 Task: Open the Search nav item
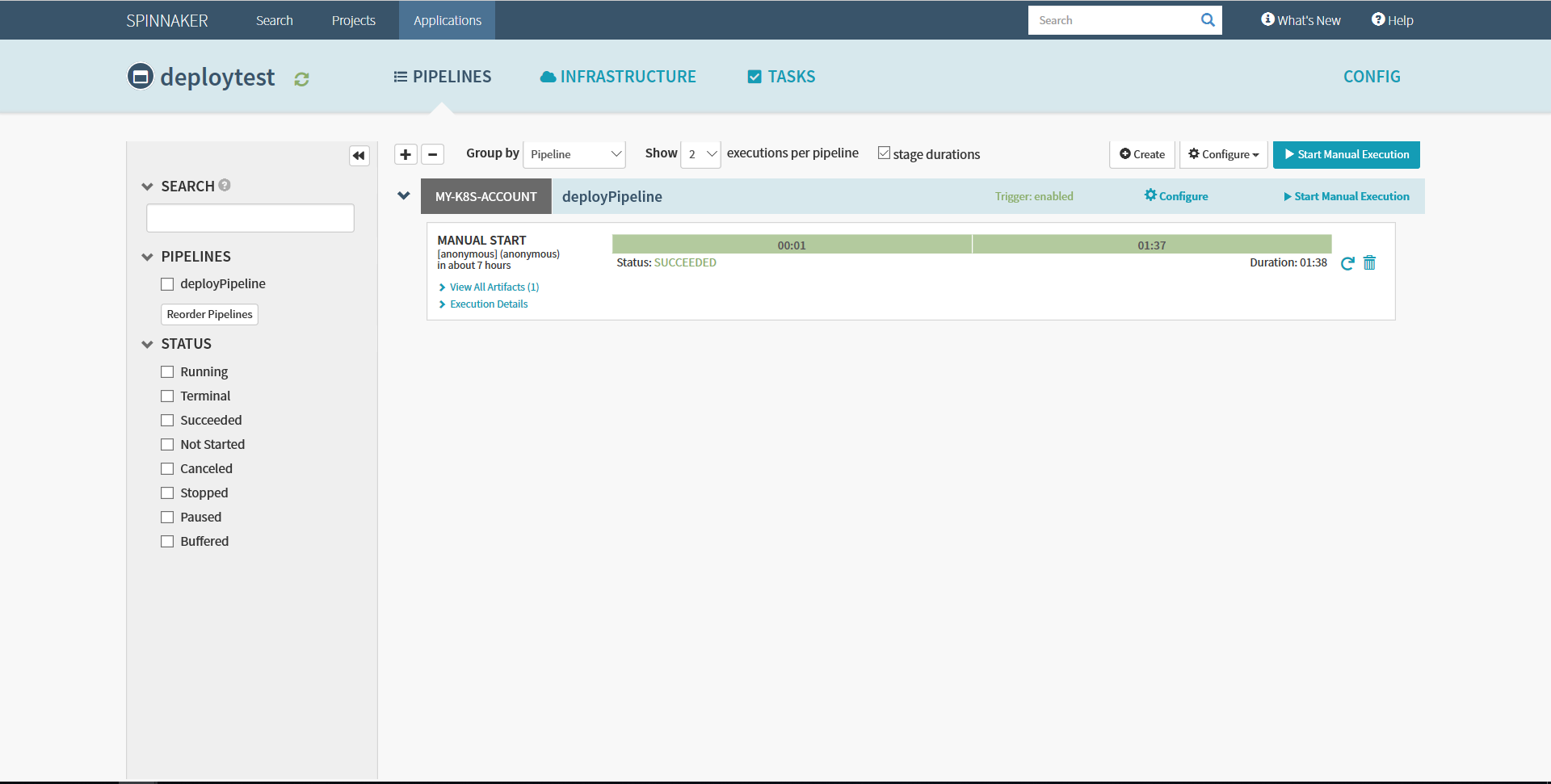[275, 20]
